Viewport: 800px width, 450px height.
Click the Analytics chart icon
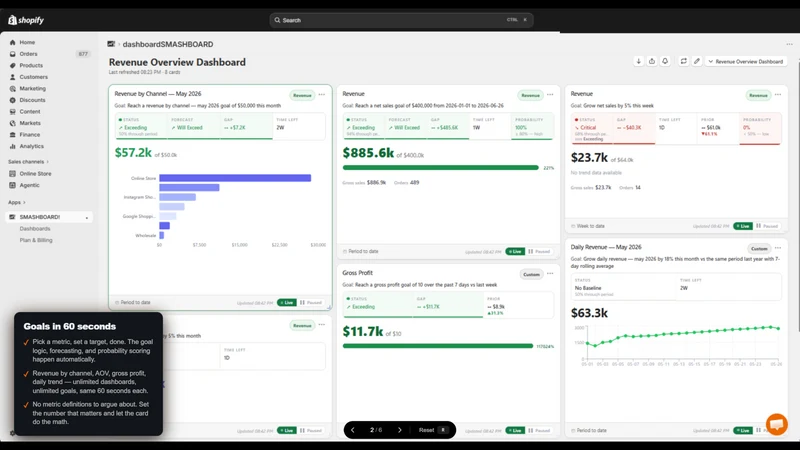point(12,146)
